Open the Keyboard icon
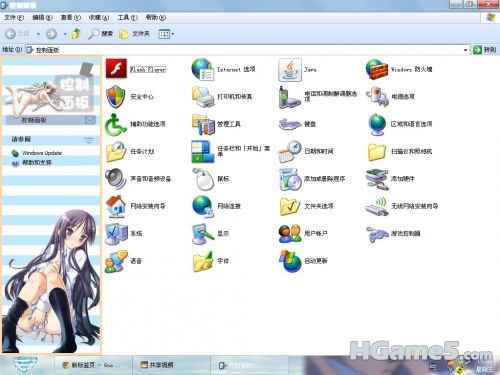The width and height of the screenshot is (500, 375). pyautogui.click(x=289, y=124)
